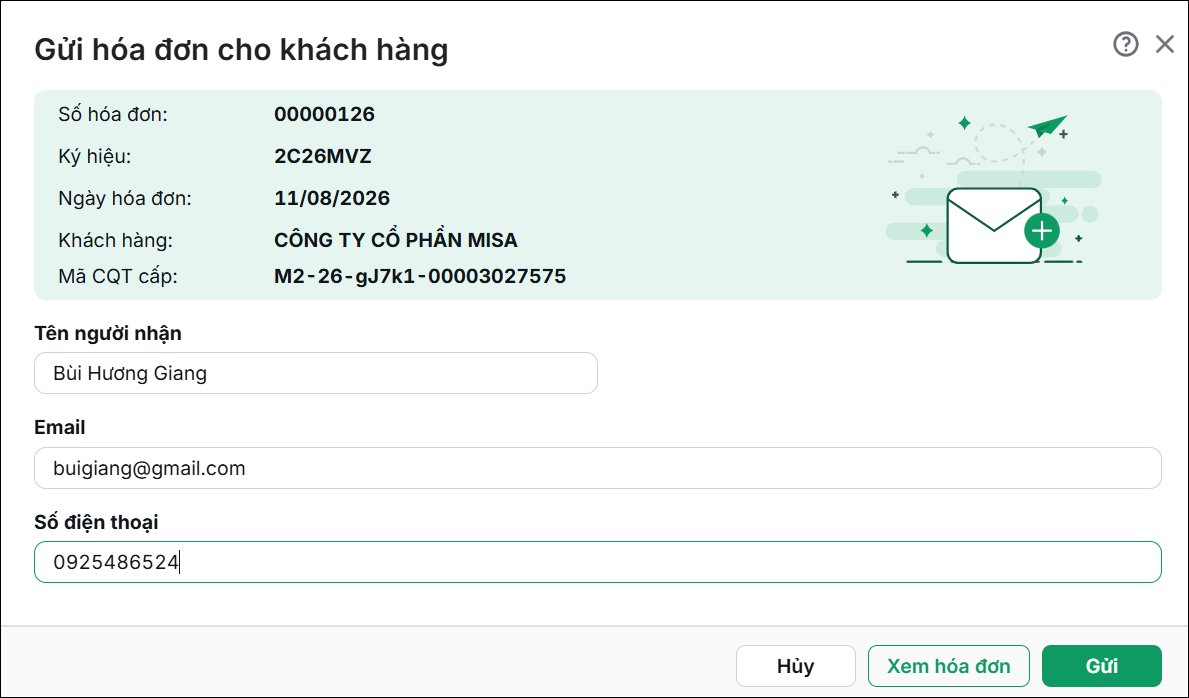The height and width of the screenshot is (698, 1189).
Task: Click the Tên người nhận label
Action: (x=108, y=334)
